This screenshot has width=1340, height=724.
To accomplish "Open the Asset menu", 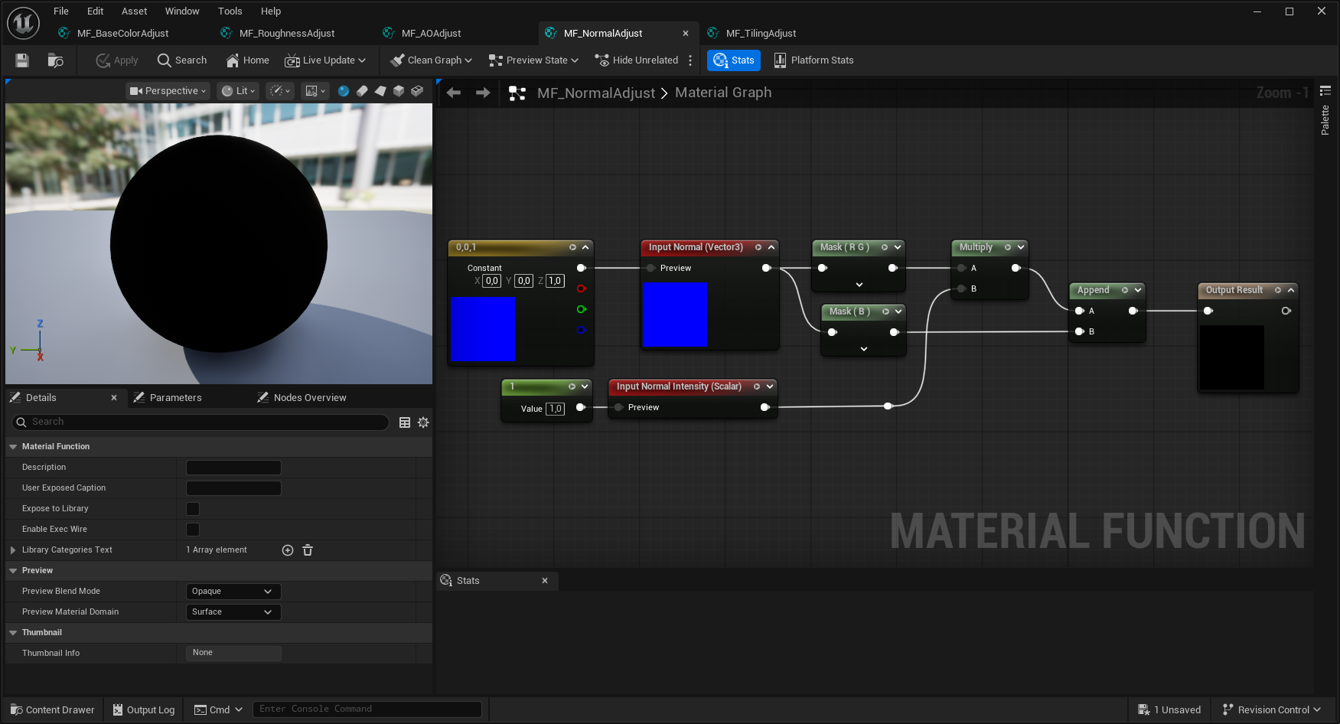I will [134, 11].
